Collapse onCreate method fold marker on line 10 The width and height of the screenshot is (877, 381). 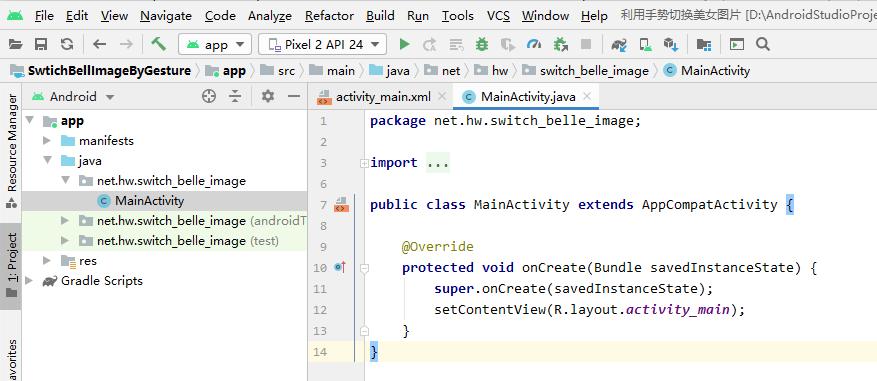tap(364, 269)
